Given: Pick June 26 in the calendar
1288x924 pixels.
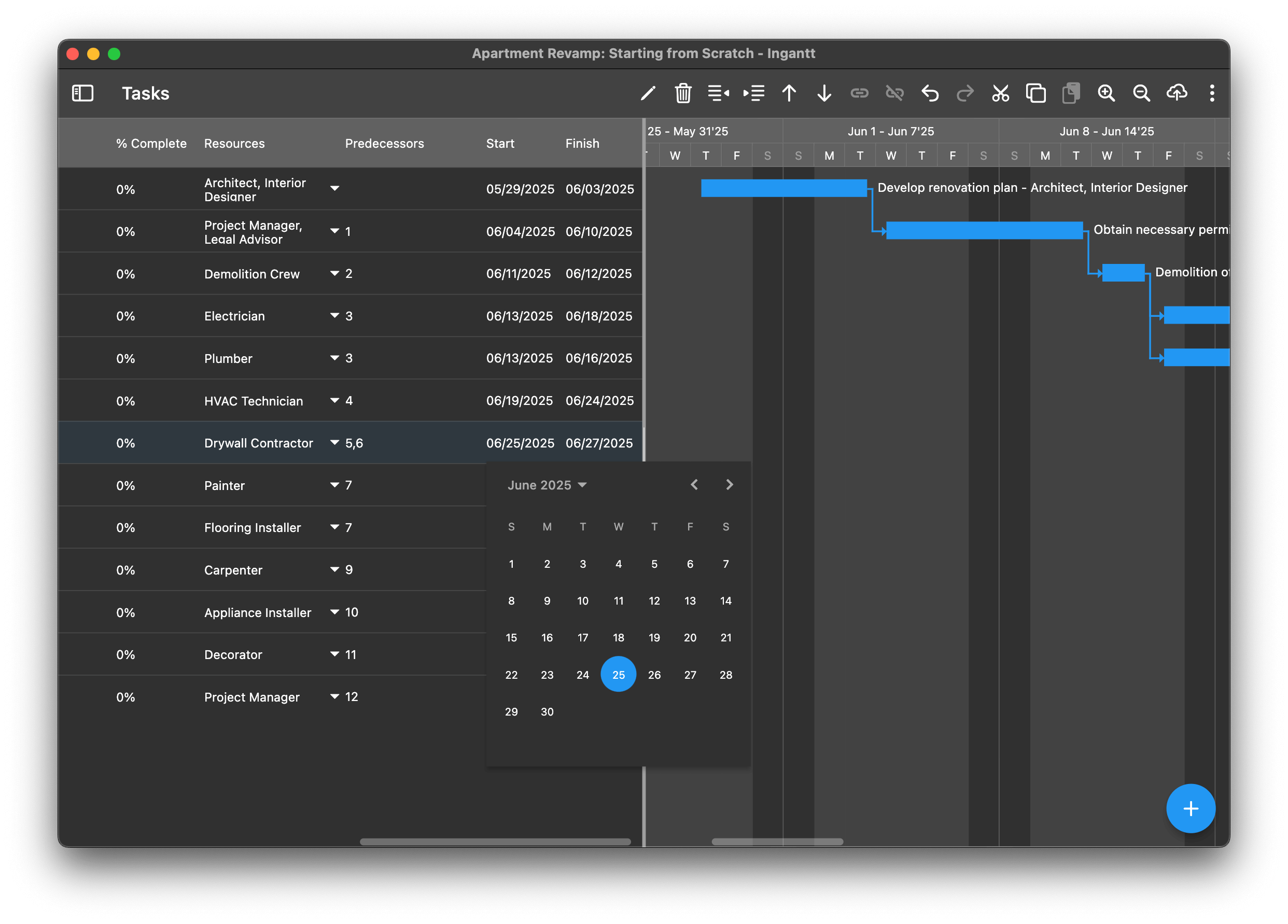Looking at the screenshot, I should coord(654,675).
